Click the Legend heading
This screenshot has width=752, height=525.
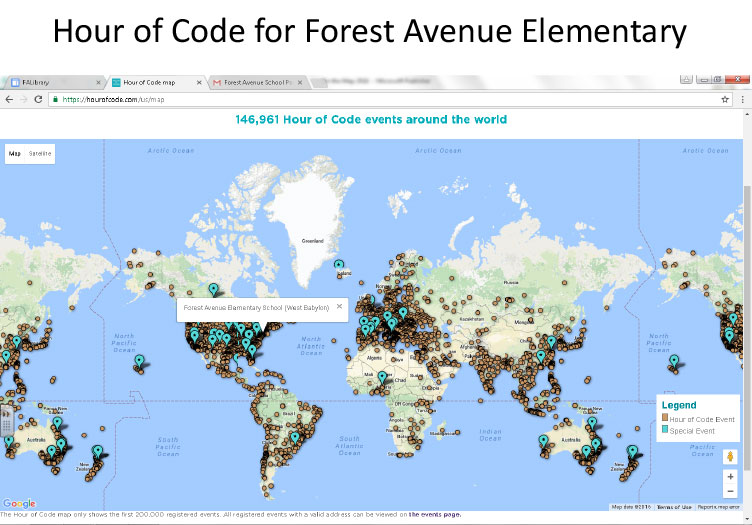(x=679, y=405)
